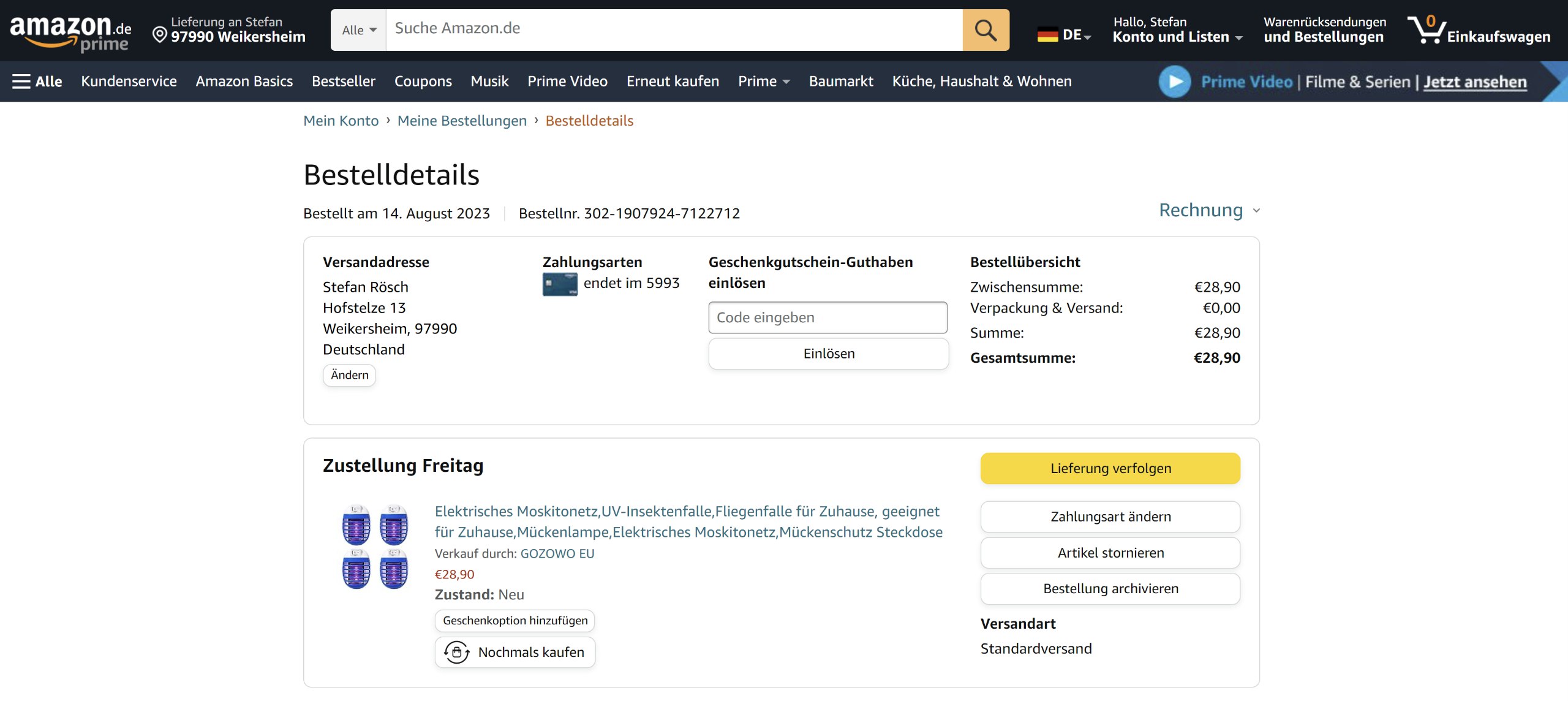This screenshot has width=1568, height=701.
Task: Open the hamburger Alle menu
Action: 37,81
